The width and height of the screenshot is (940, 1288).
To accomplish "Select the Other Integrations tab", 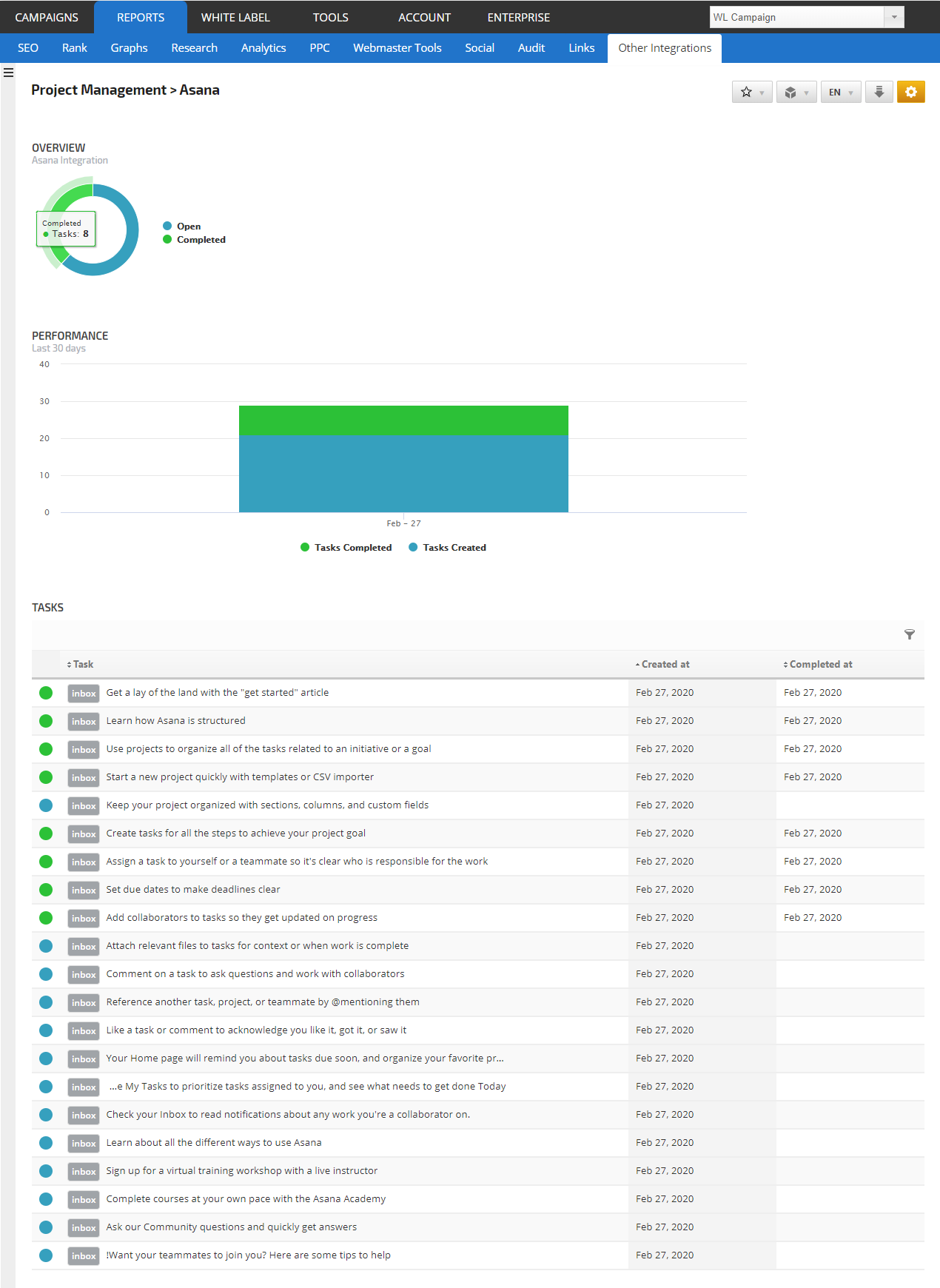I will pos(665,48).
